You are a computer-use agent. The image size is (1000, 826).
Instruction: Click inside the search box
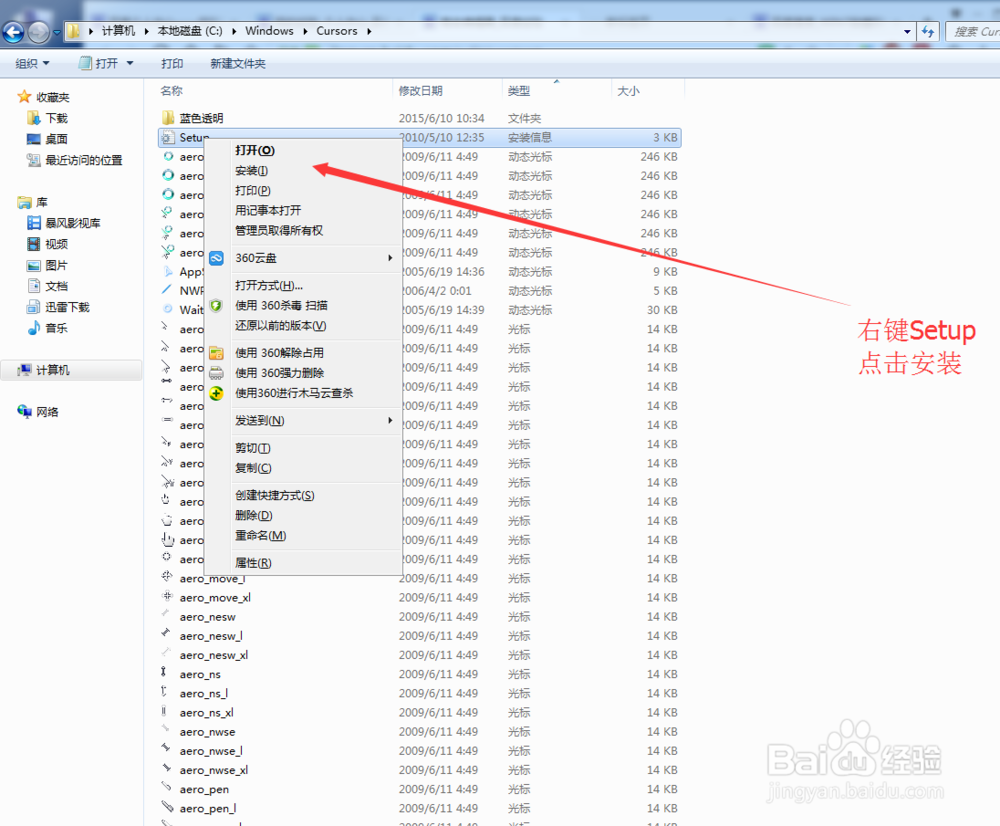[973, 31]
